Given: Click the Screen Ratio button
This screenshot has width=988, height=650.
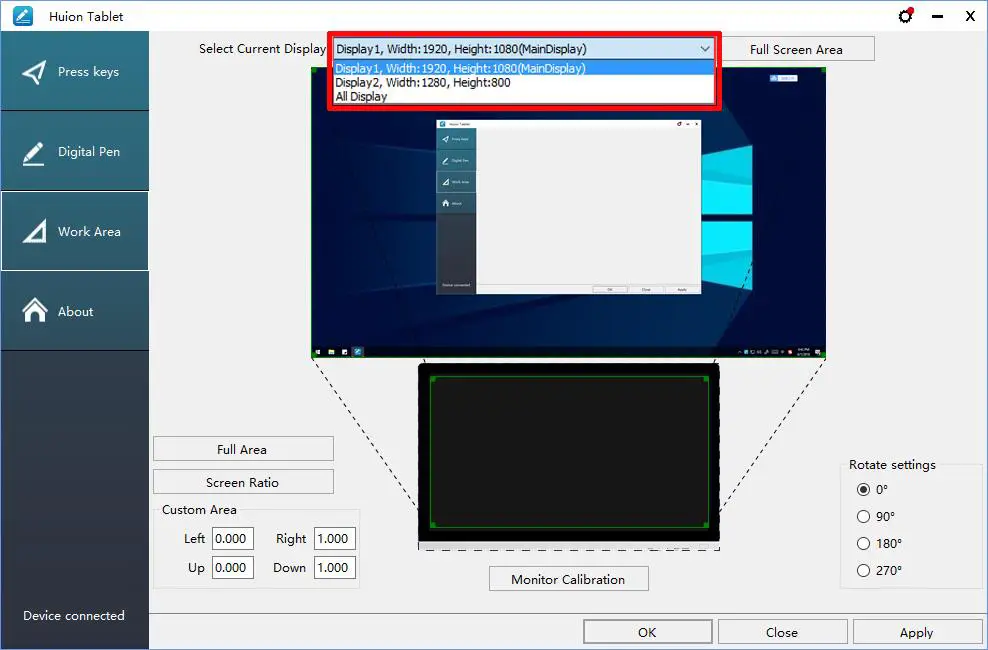Looking at the screenshot, I should tap(243, 482).
